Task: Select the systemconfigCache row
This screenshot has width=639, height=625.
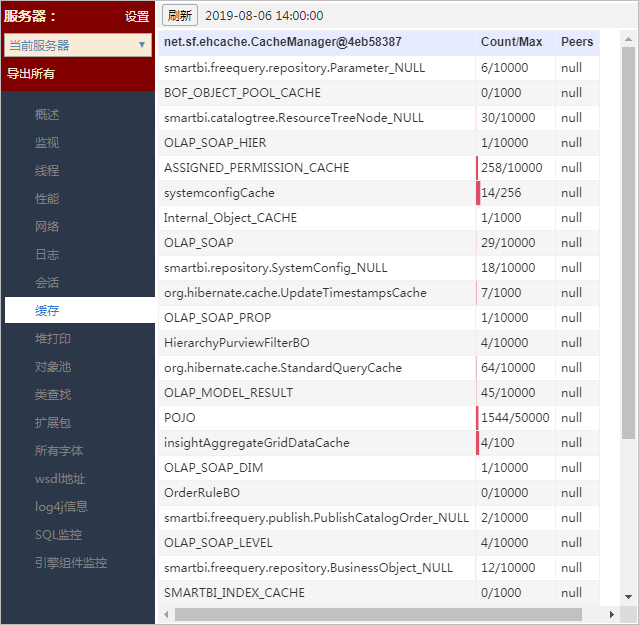Action: click(x=379, y=193)
